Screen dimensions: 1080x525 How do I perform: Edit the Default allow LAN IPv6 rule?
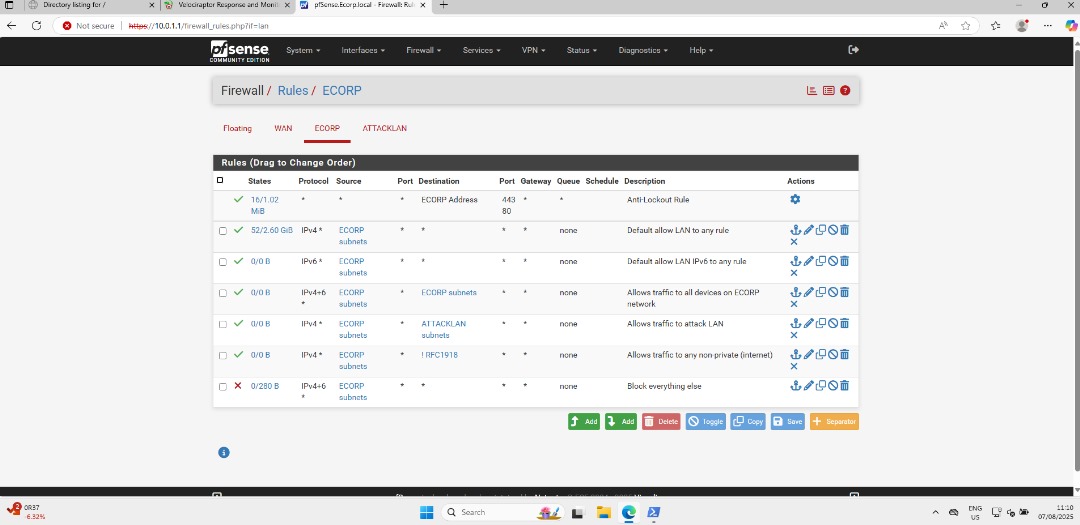(x=809, y=261)
